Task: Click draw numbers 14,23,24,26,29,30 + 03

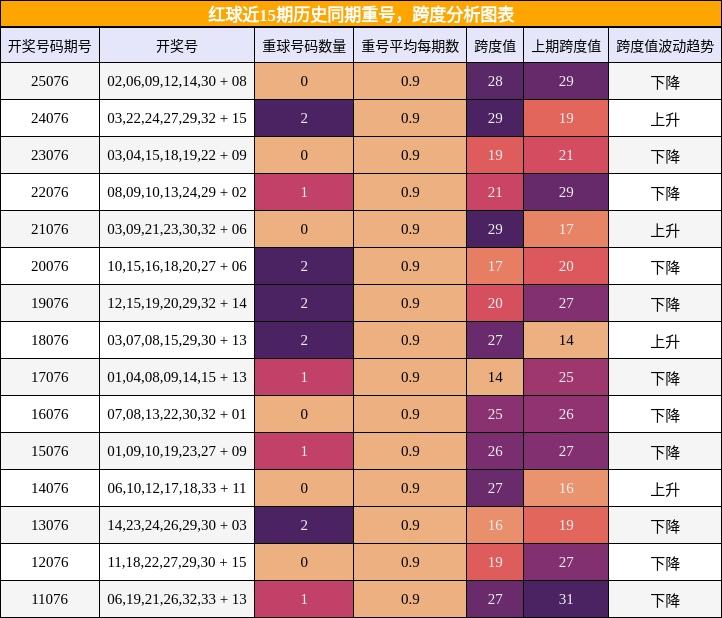Action: coord(177,525)
